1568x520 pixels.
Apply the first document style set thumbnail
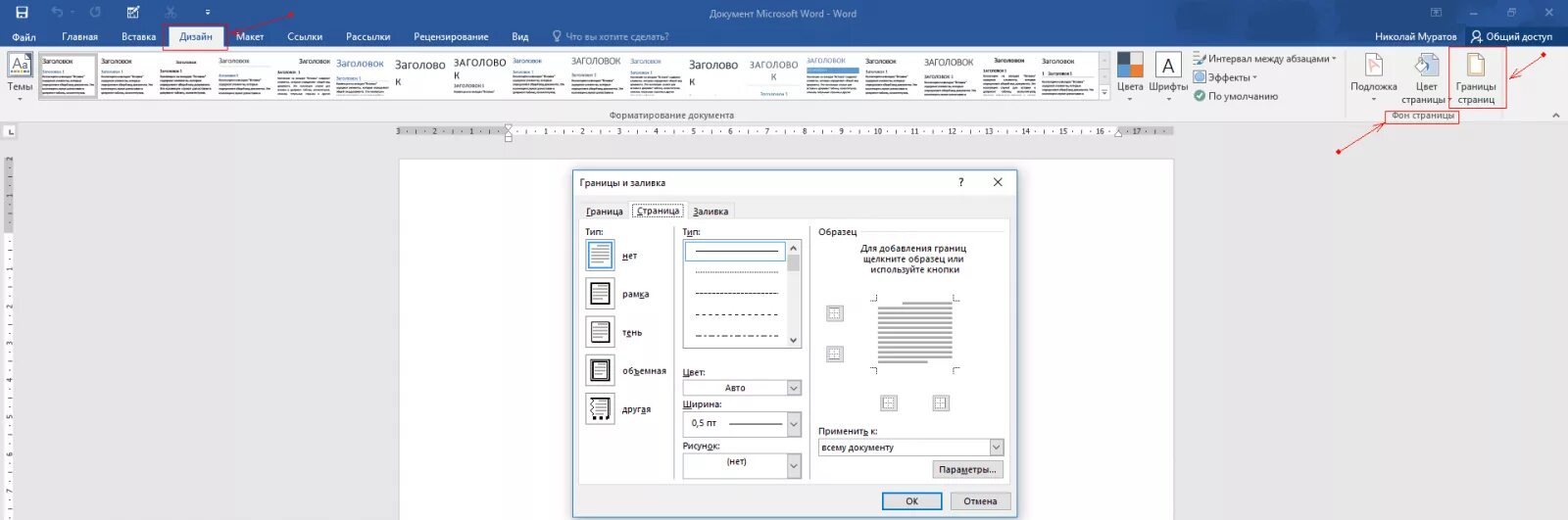point(68,76)
